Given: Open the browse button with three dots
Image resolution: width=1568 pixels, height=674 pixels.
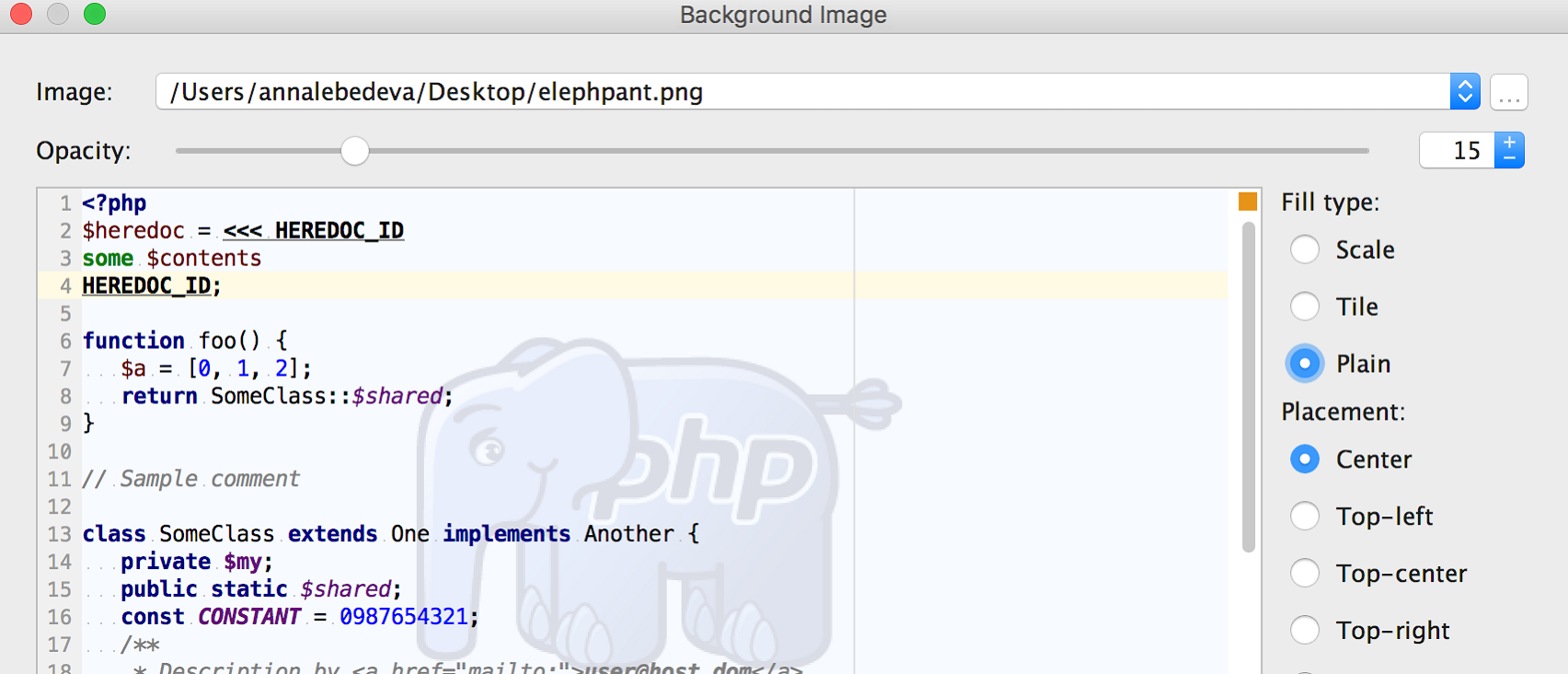Looking at the screenshot, I should pos(1509,92).
